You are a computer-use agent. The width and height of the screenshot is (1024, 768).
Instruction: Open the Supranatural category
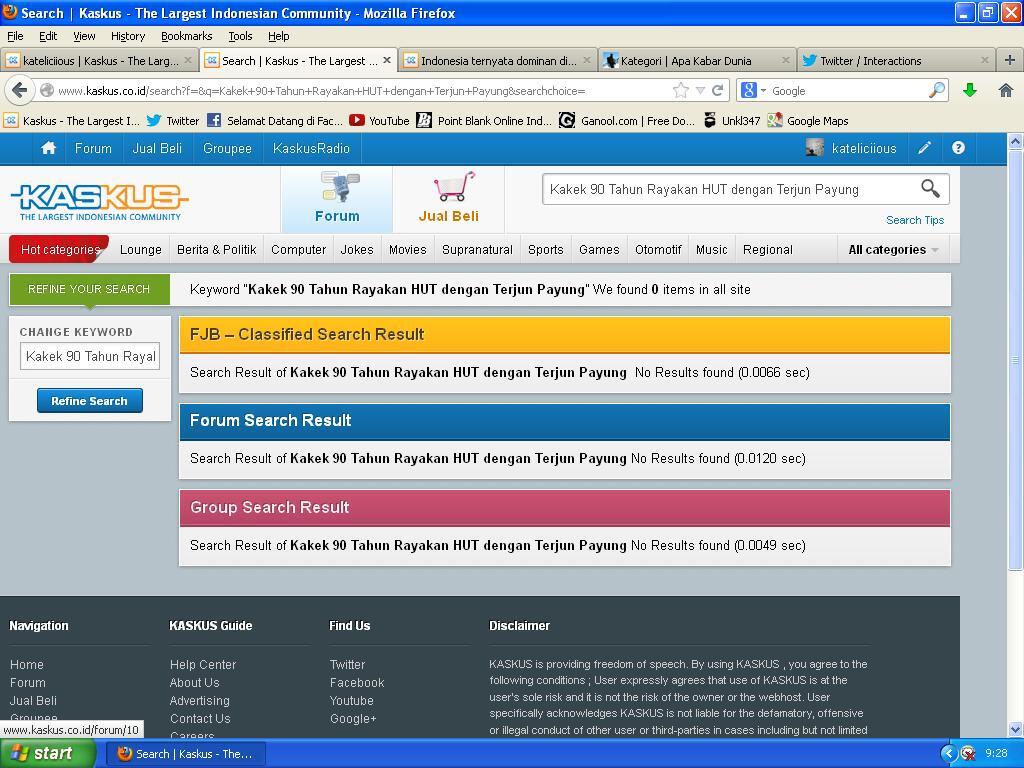tap(477, 249)
